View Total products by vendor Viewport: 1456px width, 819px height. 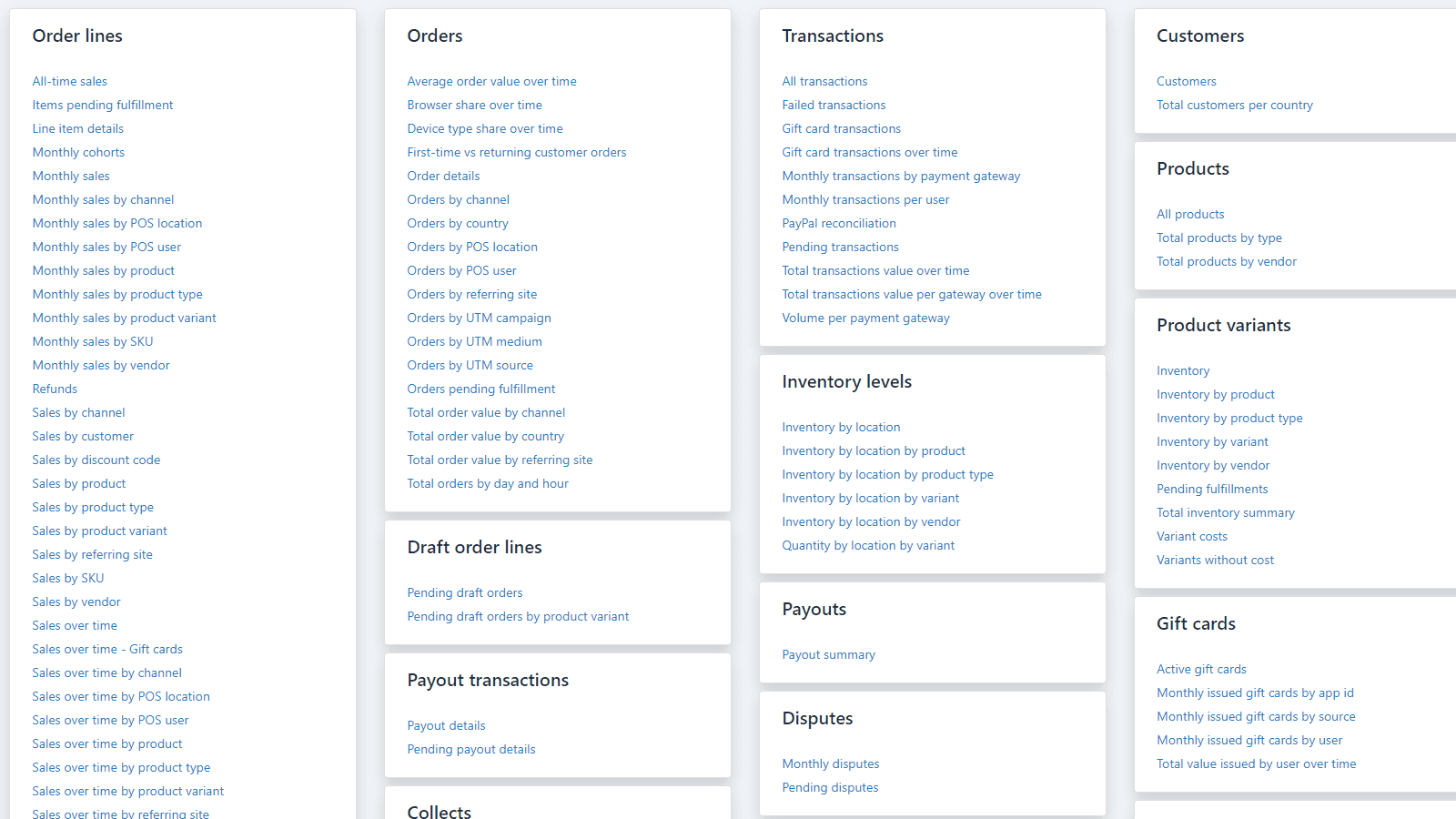point(1226,261)
